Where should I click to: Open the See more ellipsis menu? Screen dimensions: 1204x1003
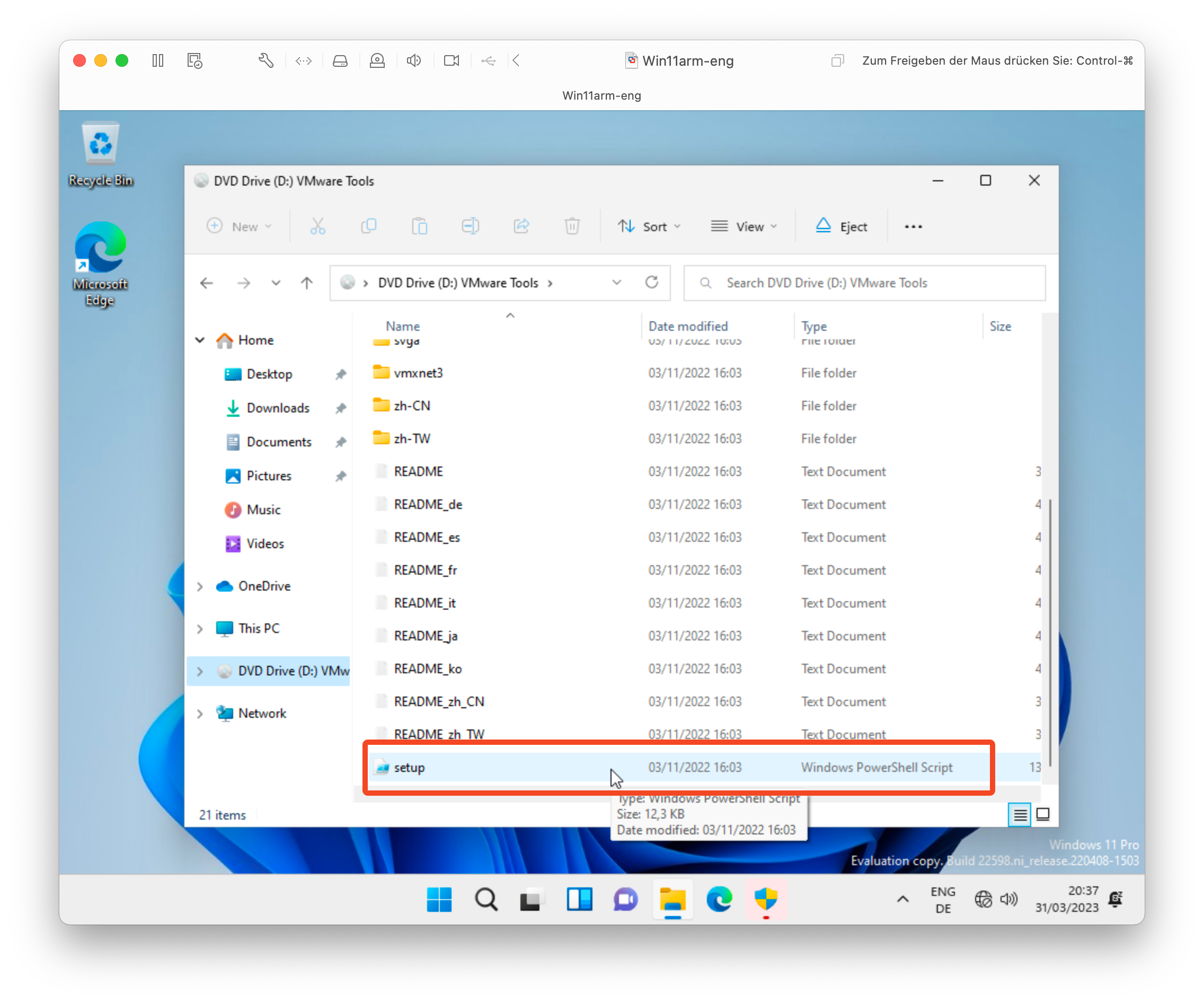pos(913,226)
